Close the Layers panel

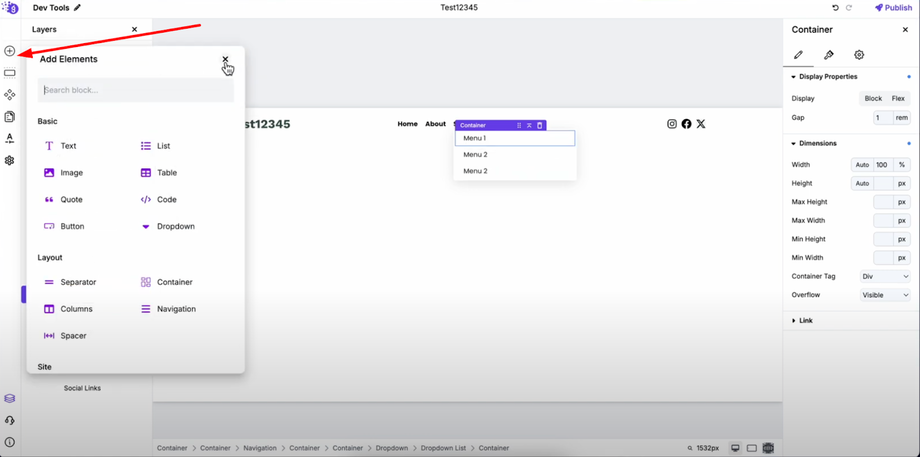[134, 29]
